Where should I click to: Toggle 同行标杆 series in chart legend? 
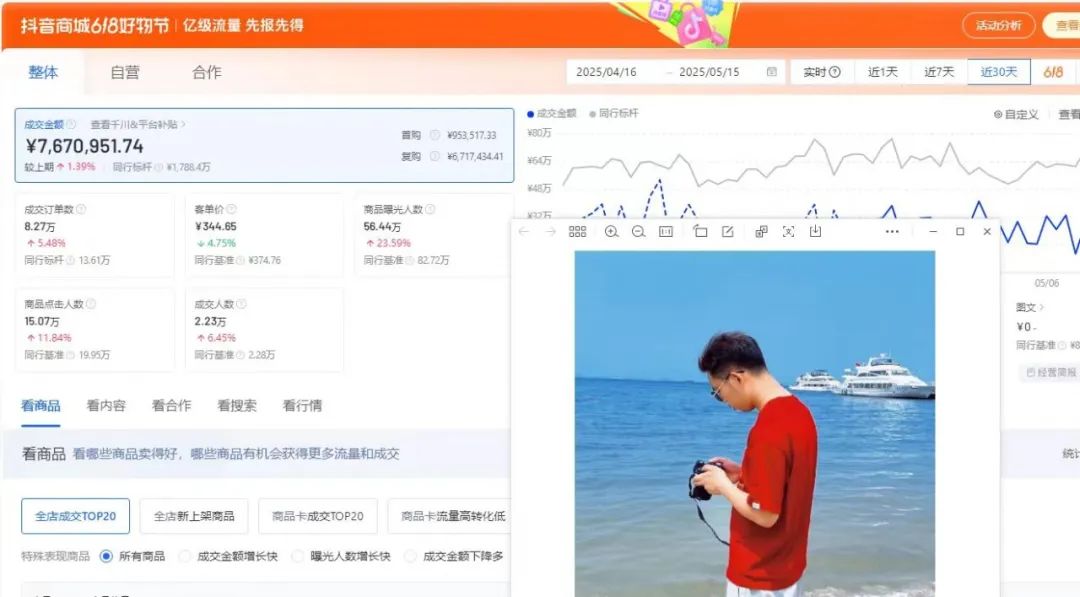614,114
